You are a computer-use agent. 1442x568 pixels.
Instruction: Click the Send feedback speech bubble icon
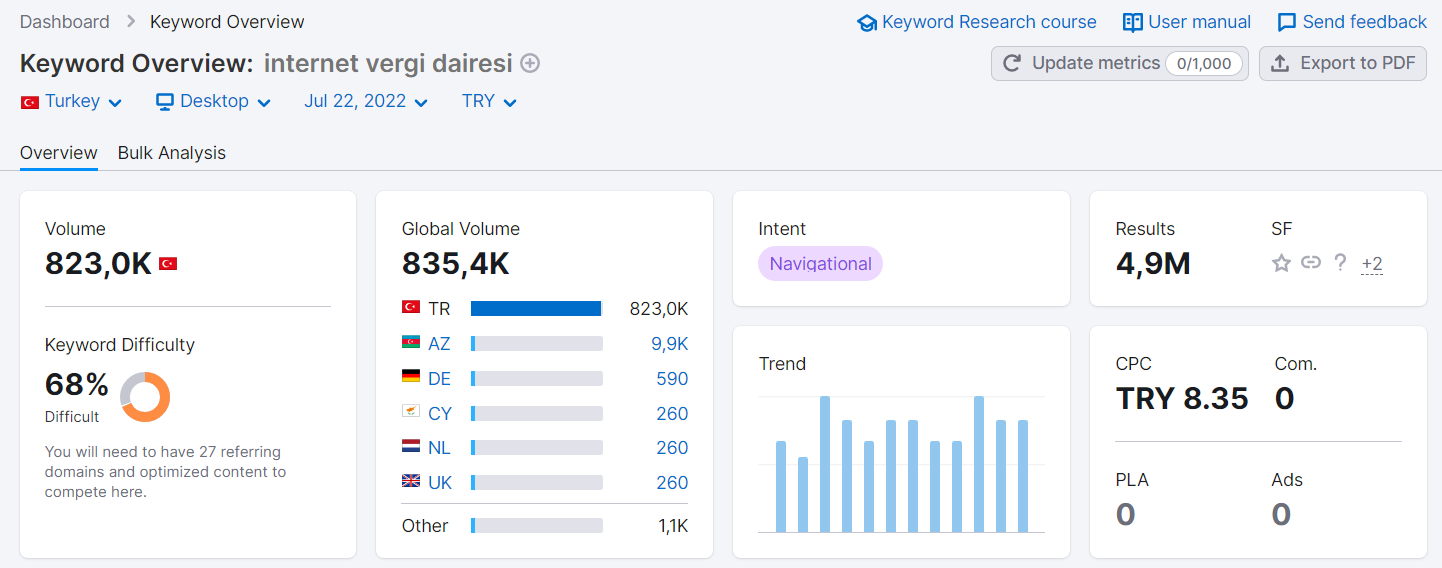pyautogui.click(x=1287, y=22)
